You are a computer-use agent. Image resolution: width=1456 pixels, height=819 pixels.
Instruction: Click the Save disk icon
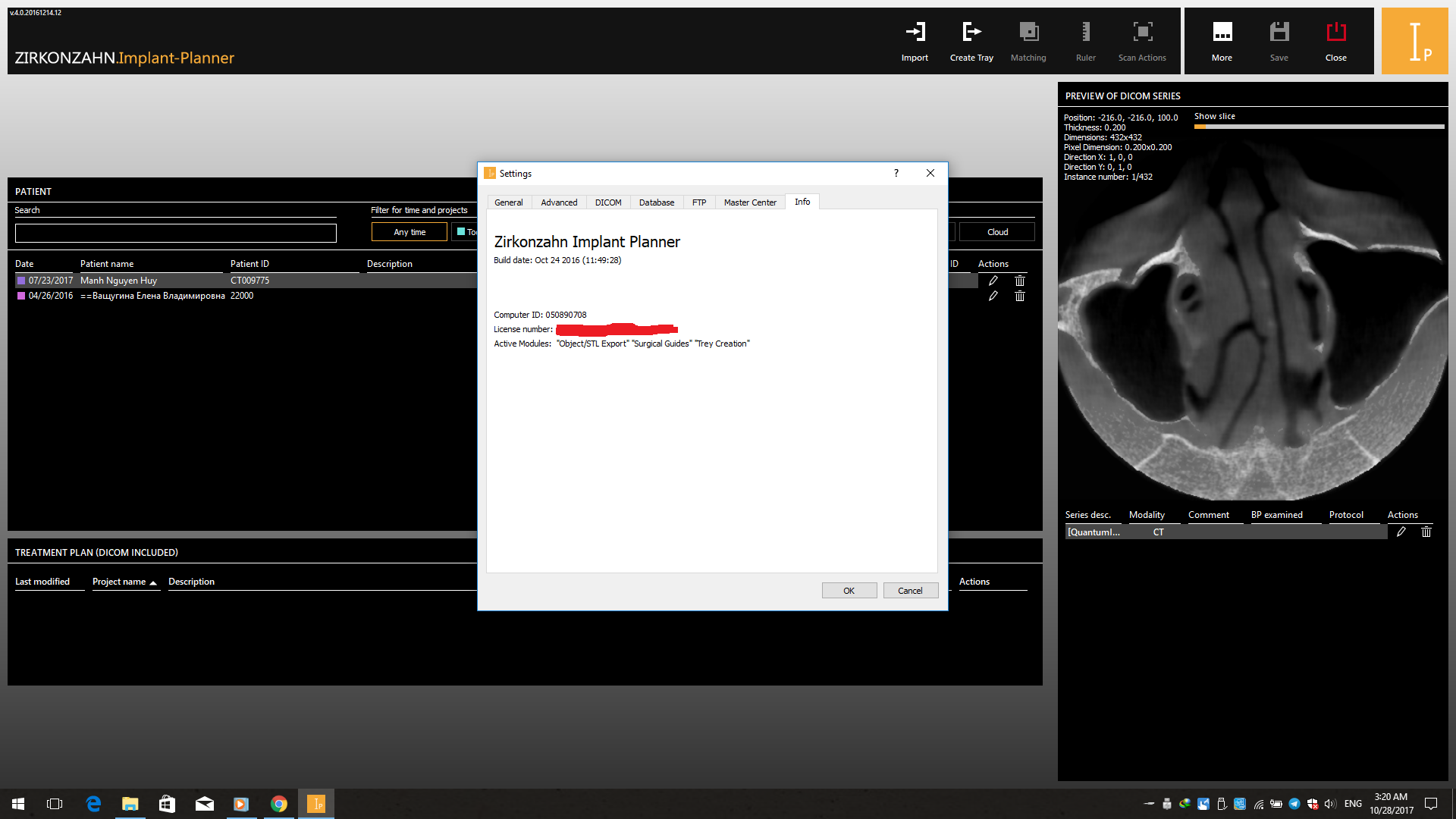pyautogui.click(x=1279, y=41)
